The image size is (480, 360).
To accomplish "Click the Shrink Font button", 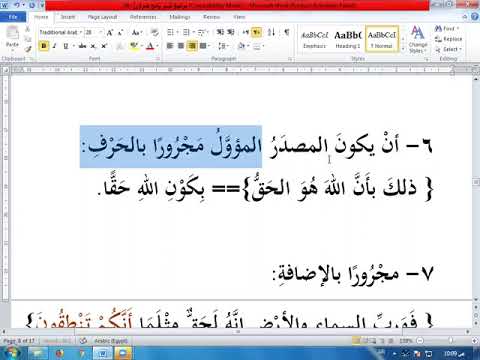I will click(120, 32).
